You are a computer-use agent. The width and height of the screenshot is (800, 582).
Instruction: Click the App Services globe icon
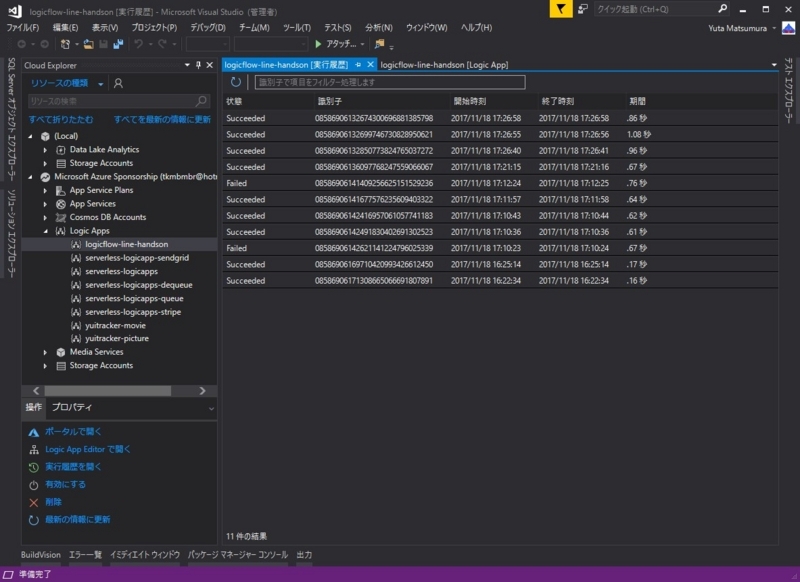coord(61,204)
